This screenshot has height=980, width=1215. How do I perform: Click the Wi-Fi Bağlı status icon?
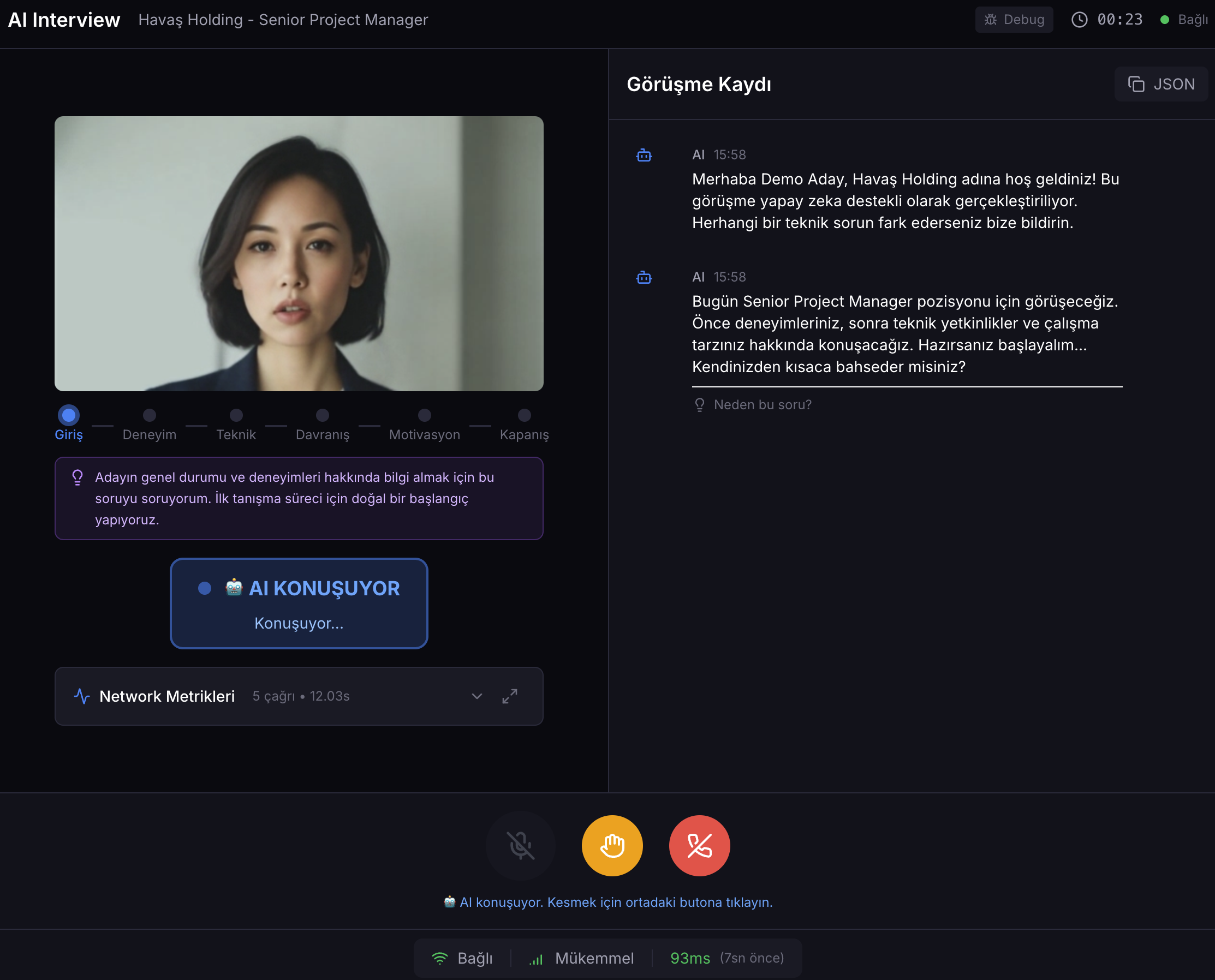(440, 958)
